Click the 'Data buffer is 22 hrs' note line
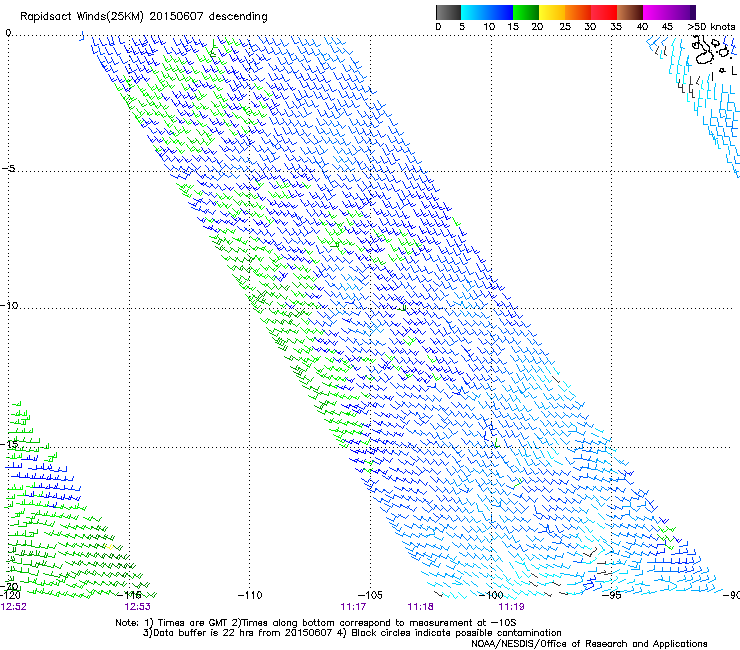740x650 pixels. (x=352, y=633)
